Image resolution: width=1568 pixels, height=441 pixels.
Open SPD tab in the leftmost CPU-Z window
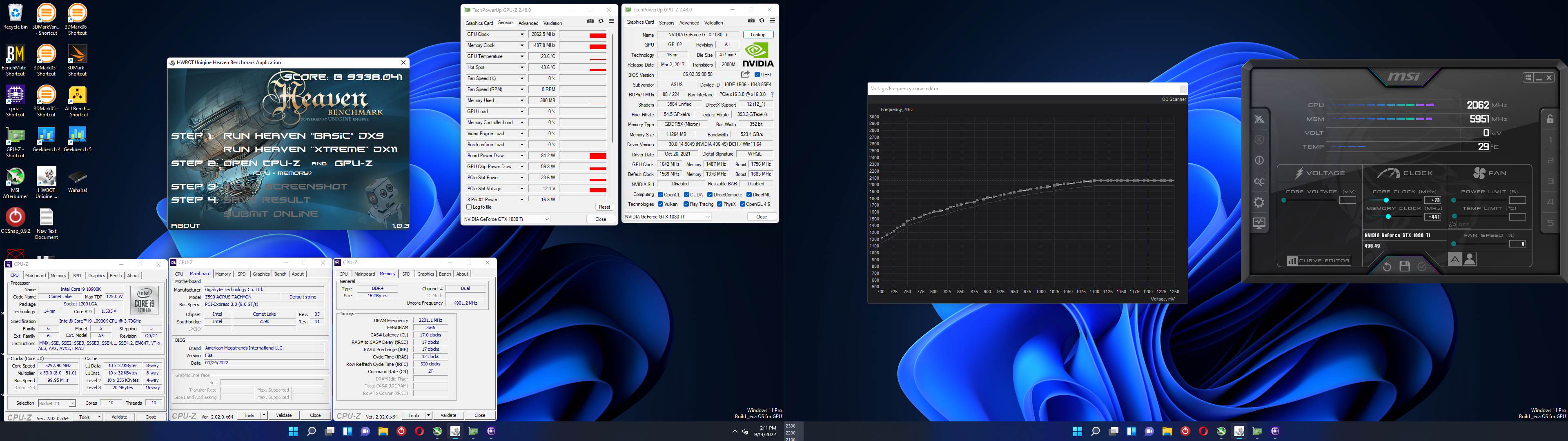click(x=77, y=276)
